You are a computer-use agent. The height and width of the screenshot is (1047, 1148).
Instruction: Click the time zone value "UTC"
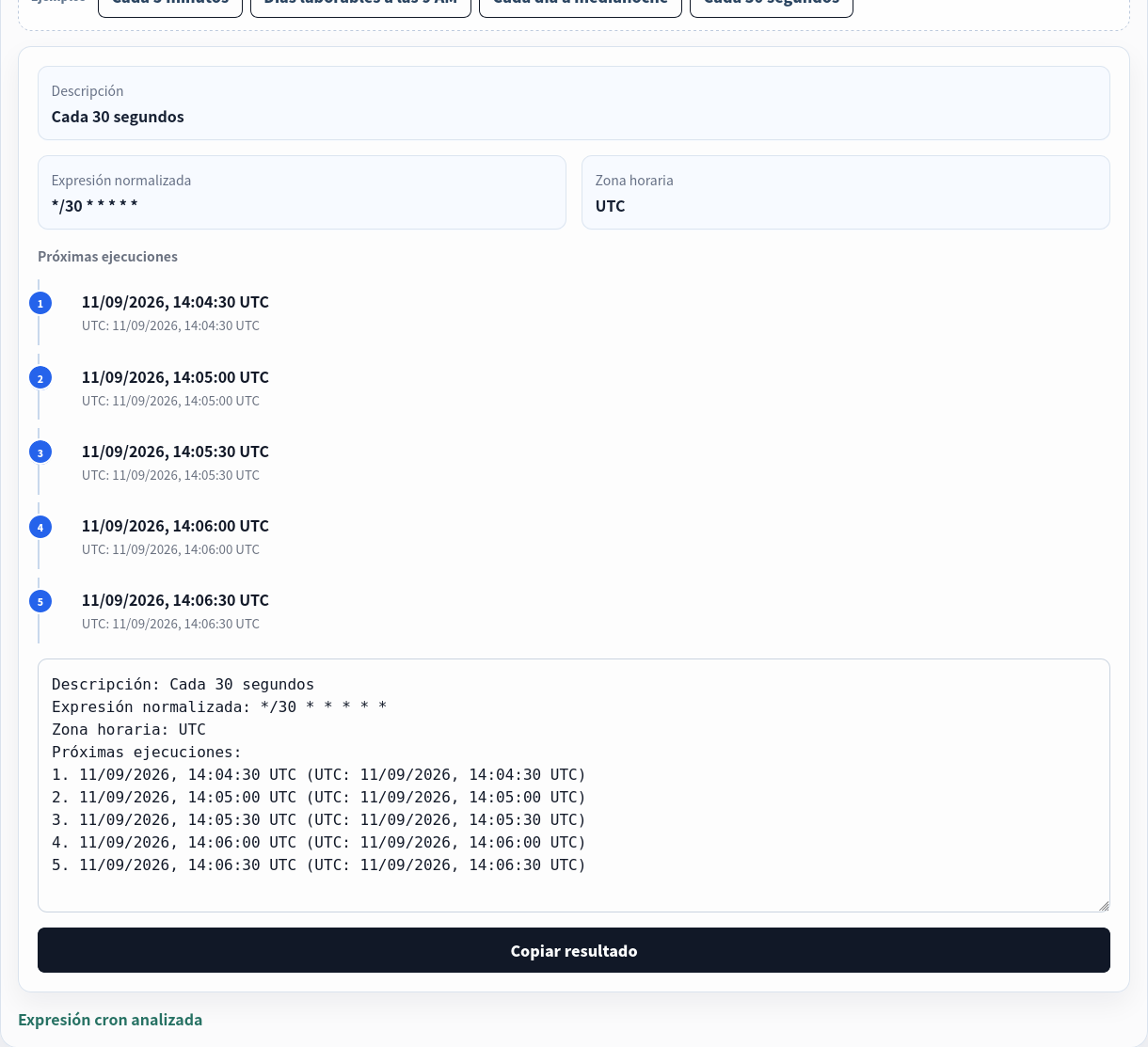pos(611,206)
